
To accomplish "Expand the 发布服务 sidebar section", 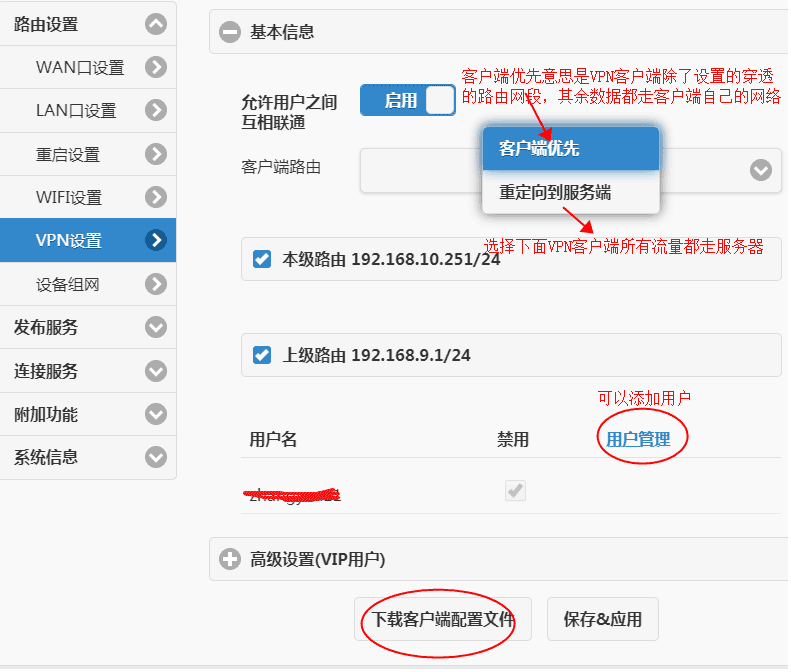I will click(x=155, y=327).
